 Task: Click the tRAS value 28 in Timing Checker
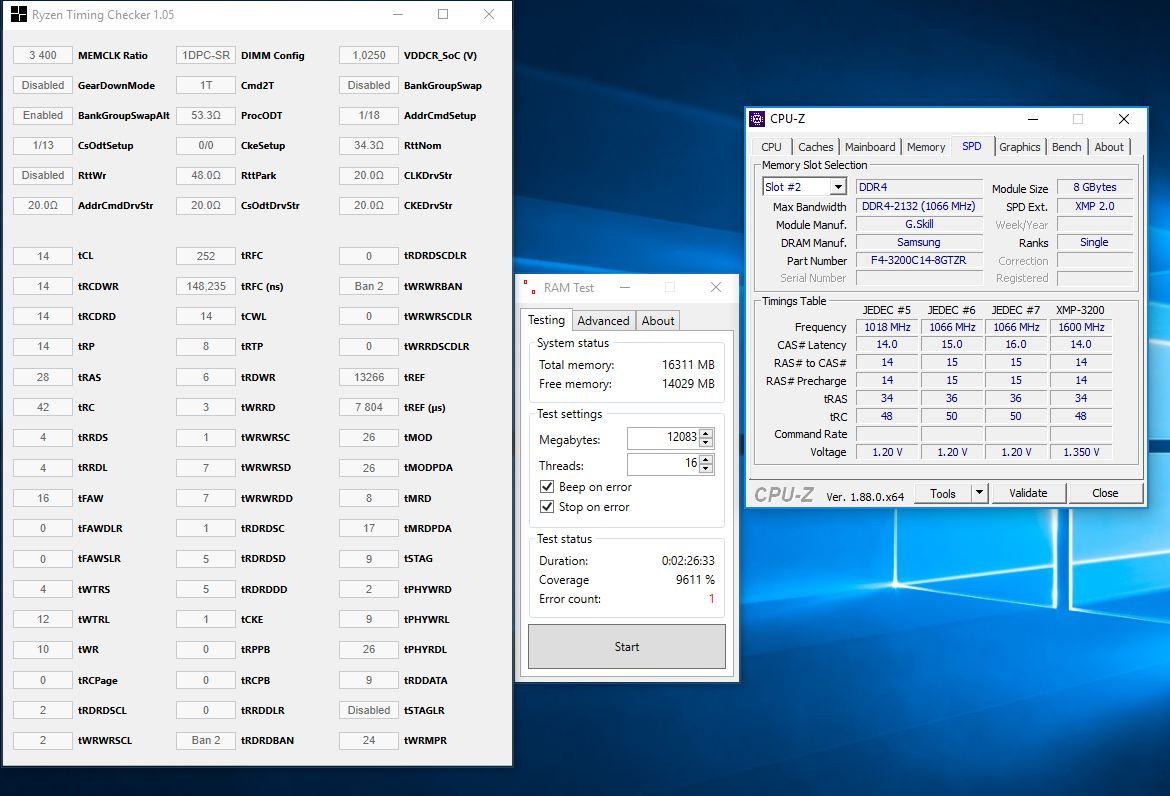[43, 377]
